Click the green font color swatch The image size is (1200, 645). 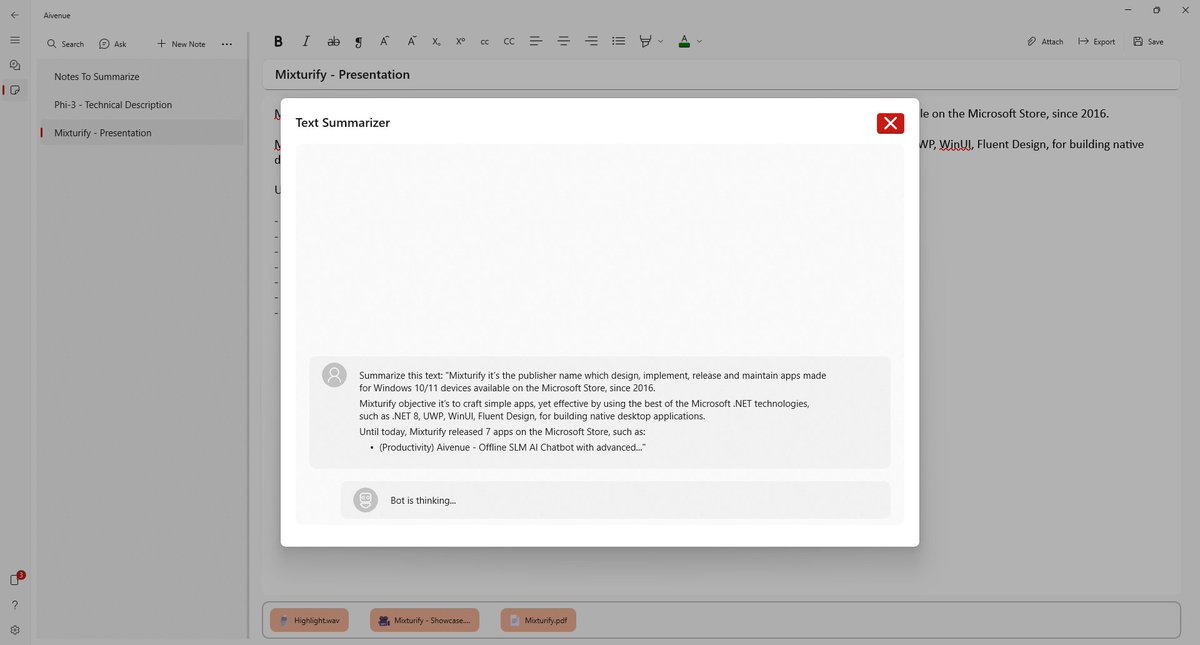coord(684,41)
